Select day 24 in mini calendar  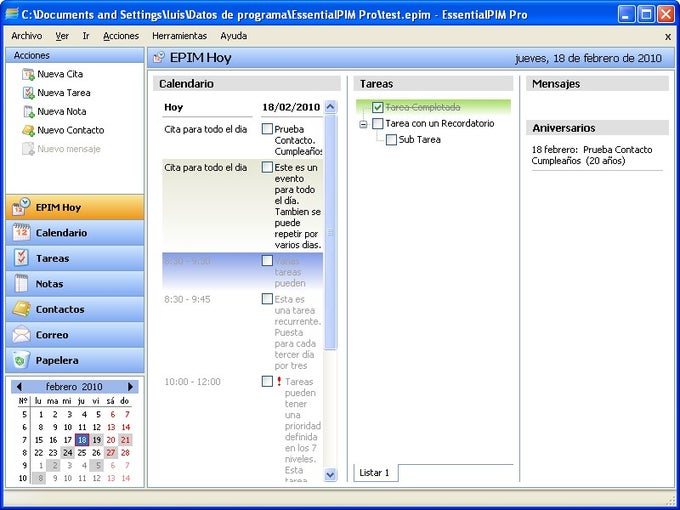(67, 453)
